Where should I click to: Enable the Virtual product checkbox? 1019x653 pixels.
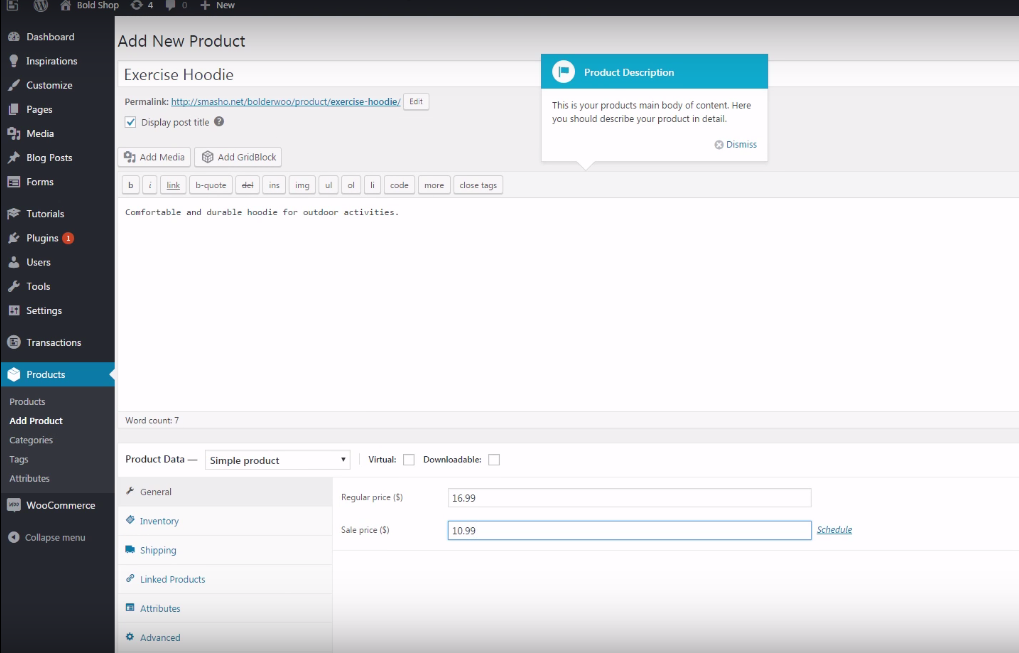tap(408, 460)
